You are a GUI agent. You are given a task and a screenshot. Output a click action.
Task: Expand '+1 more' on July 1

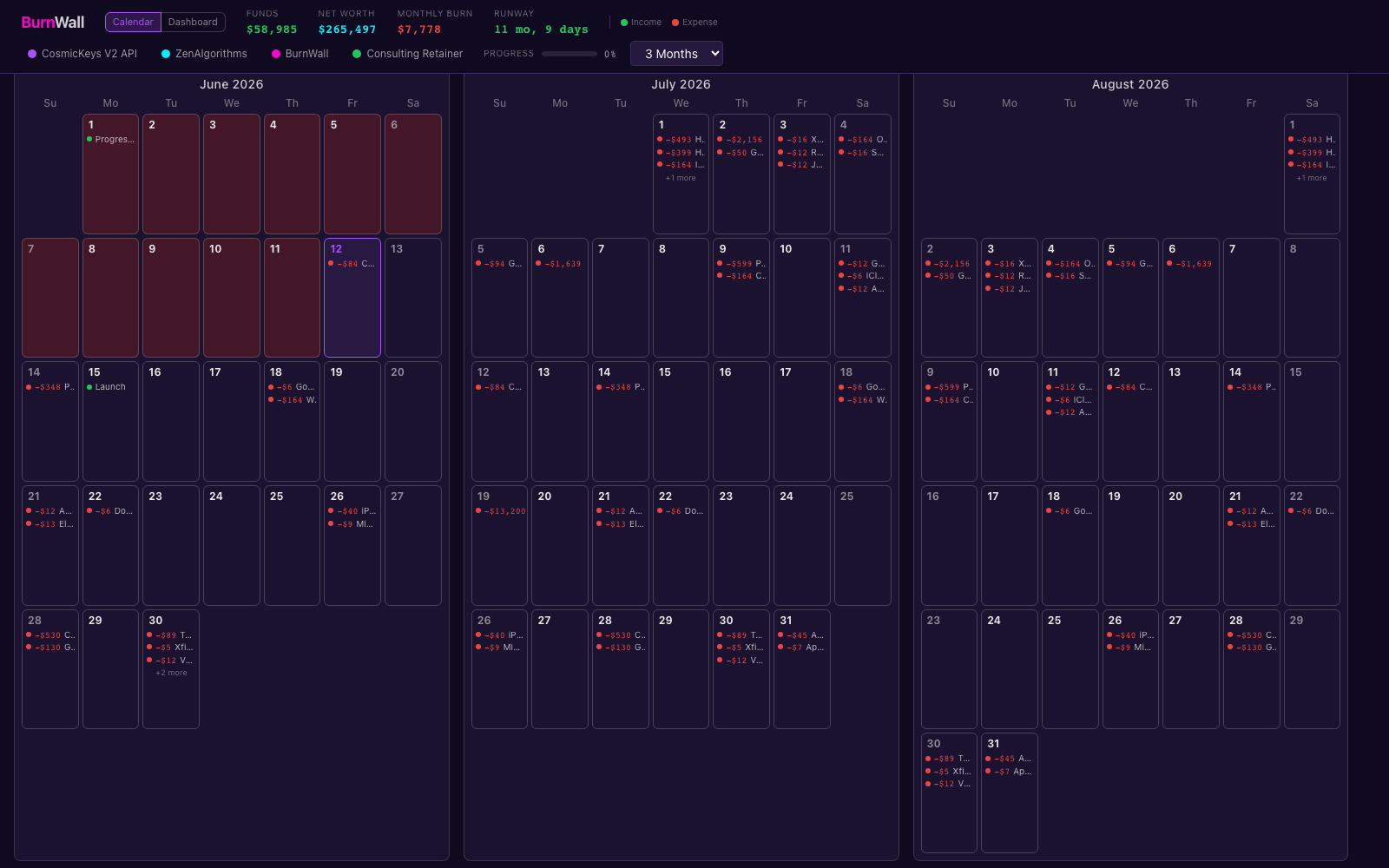[x=681, y=178]
